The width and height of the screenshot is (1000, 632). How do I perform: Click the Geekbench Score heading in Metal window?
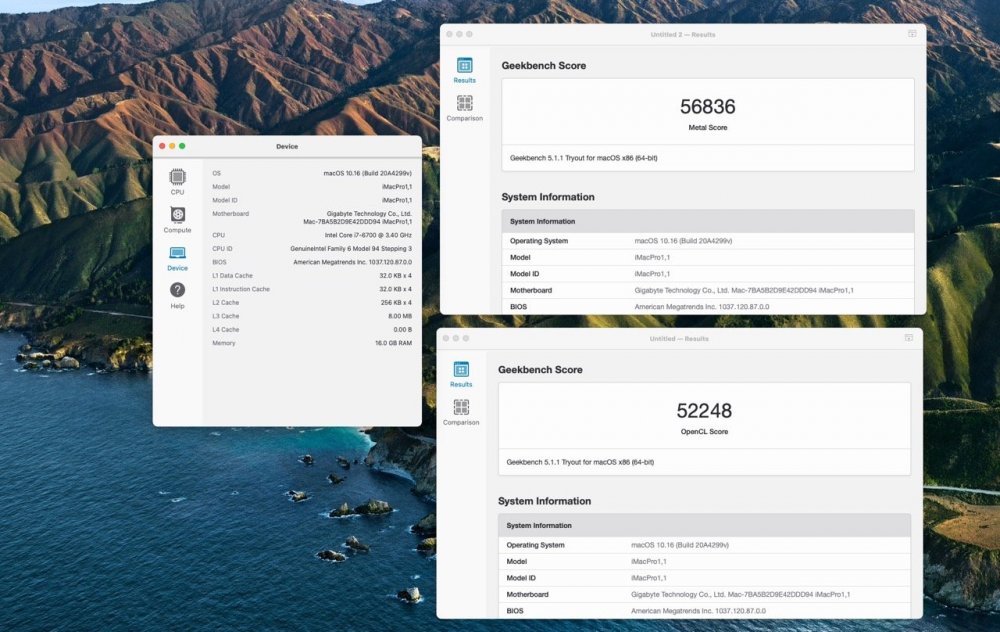click(x=543, y=66)
